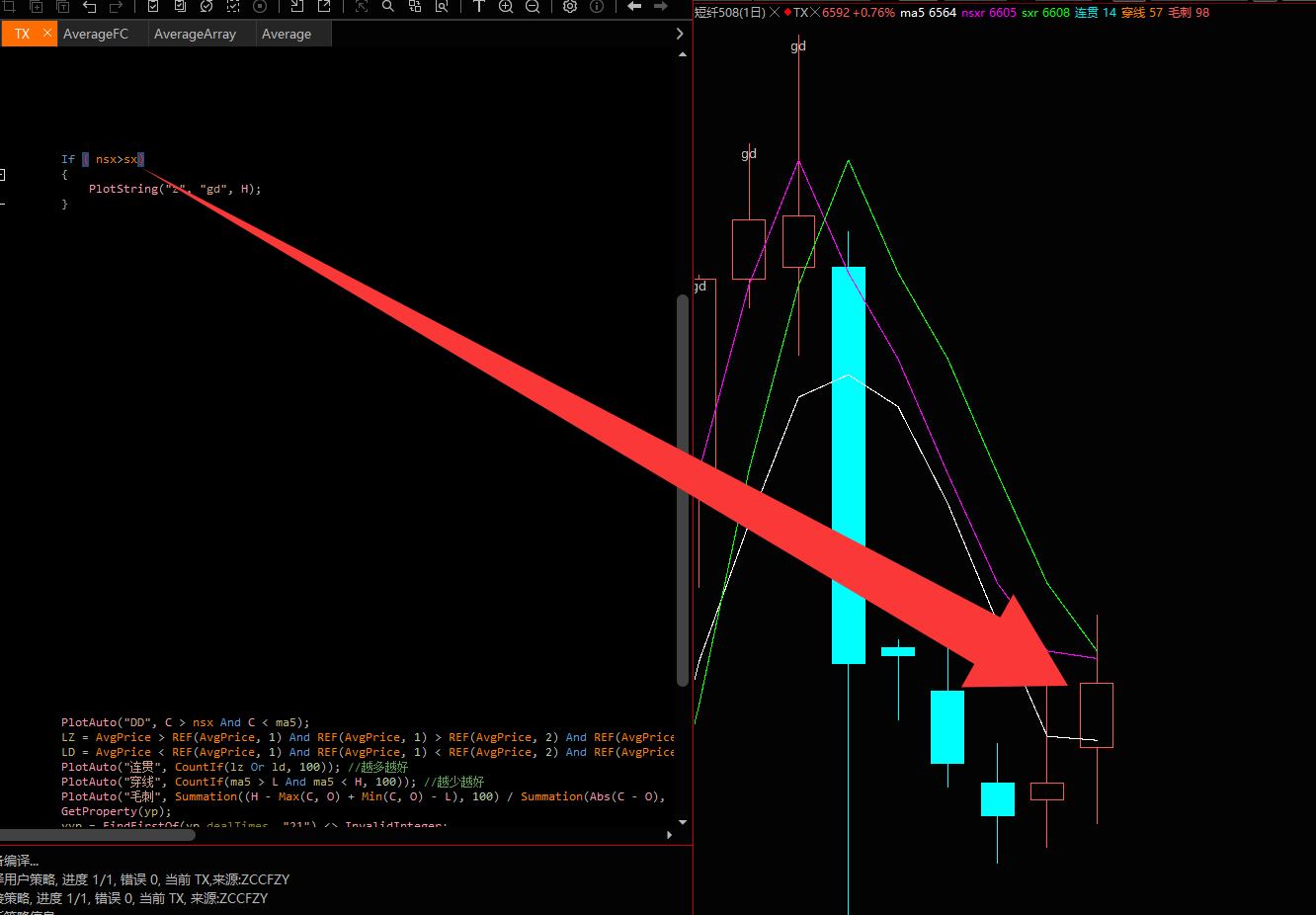Viewport: 1316px width, 915px height.
Task: Click the 'sxr 6608' indicator value
Action: click(1045, 13)
